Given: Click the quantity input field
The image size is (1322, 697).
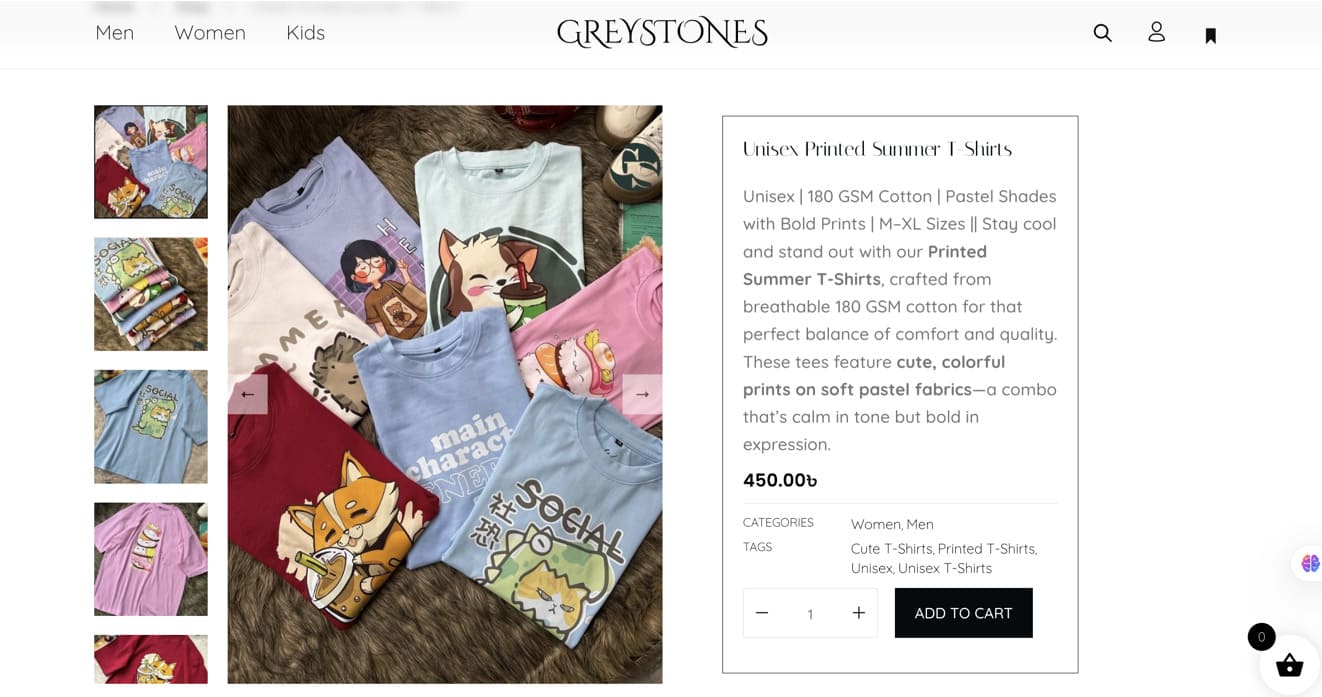Looking at the screenshot, I should pos(810,614).
